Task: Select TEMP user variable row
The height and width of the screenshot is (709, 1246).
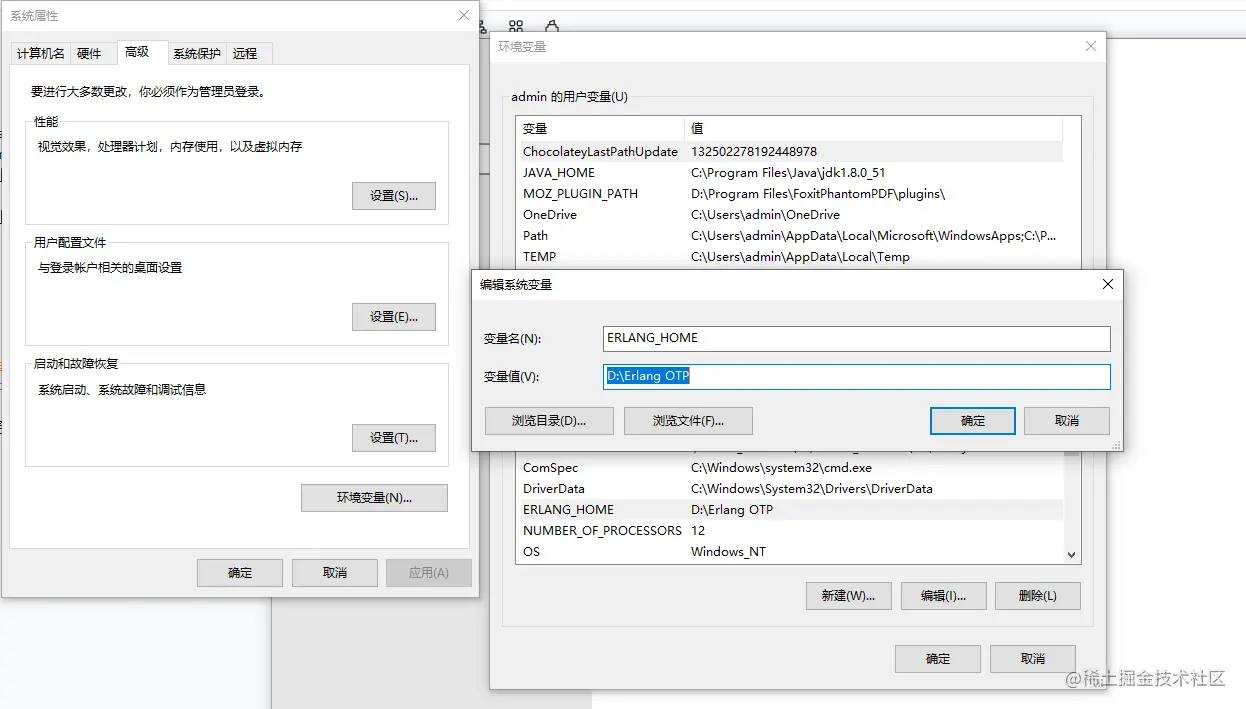Action: [x=790, y=257]
